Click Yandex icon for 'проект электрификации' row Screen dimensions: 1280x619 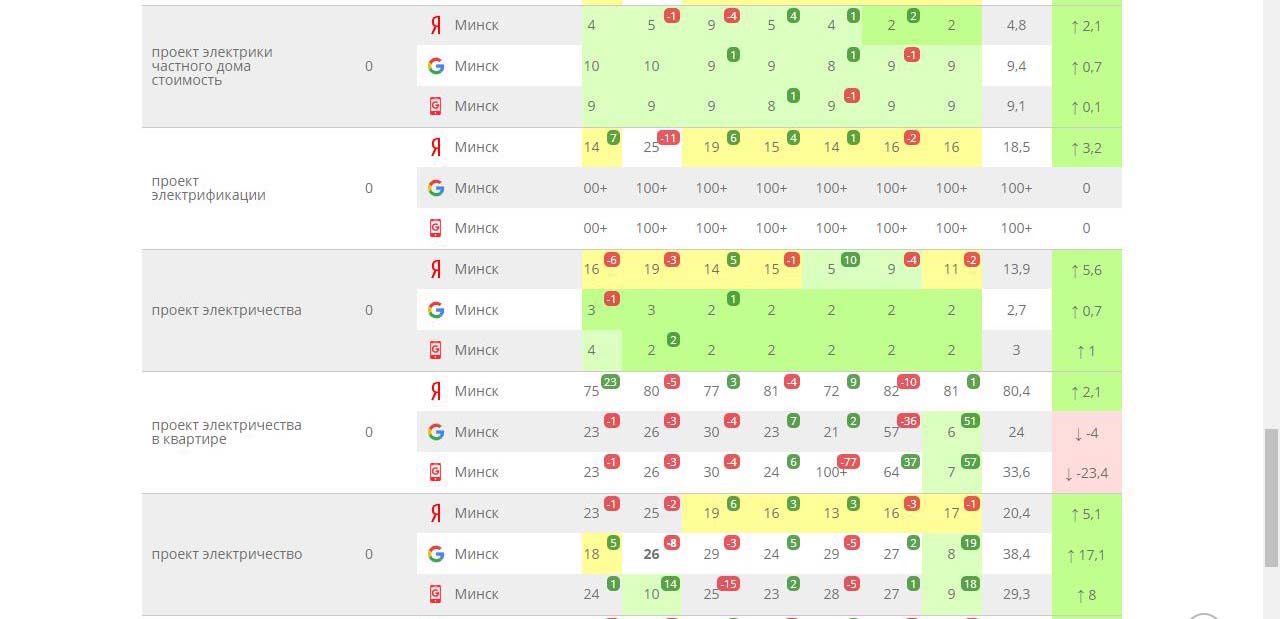pyautogui.click(x=435, y=147)
